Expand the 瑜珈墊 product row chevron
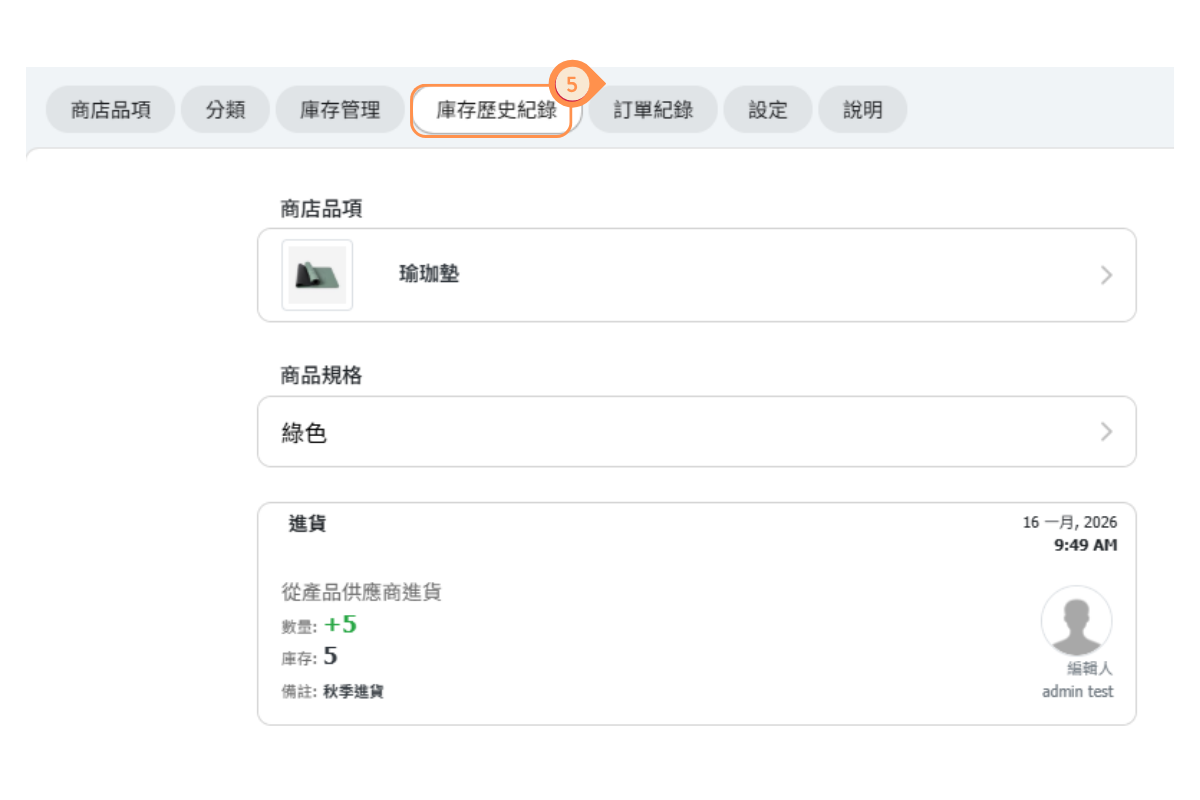 (x=1106, y=275)
